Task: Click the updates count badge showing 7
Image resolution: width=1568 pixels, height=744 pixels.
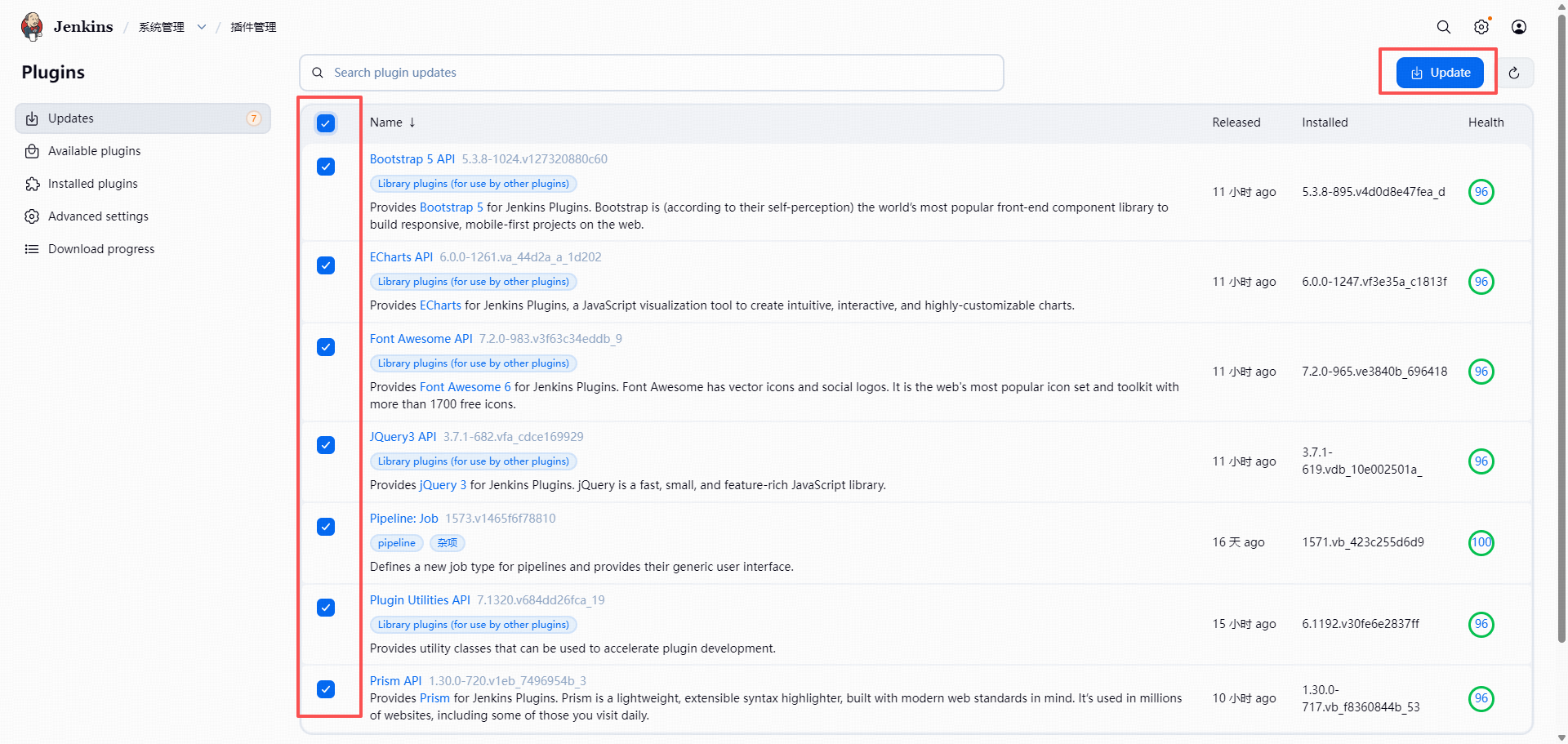Action: (x=254, y=118)
